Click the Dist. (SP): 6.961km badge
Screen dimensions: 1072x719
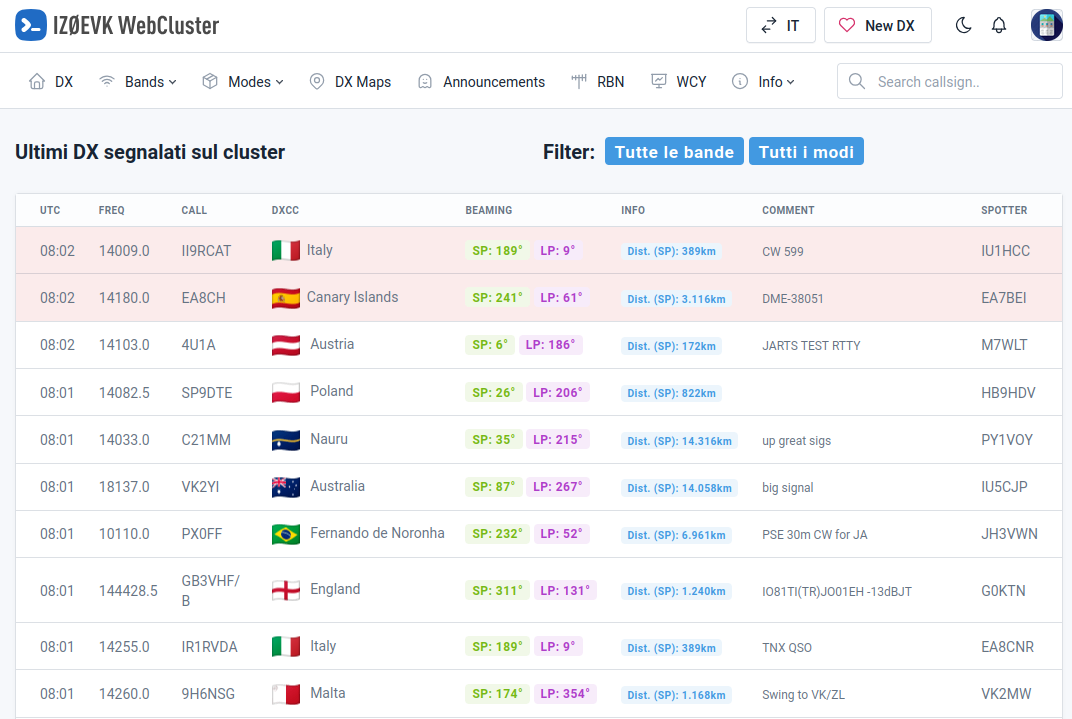(676, 535)
